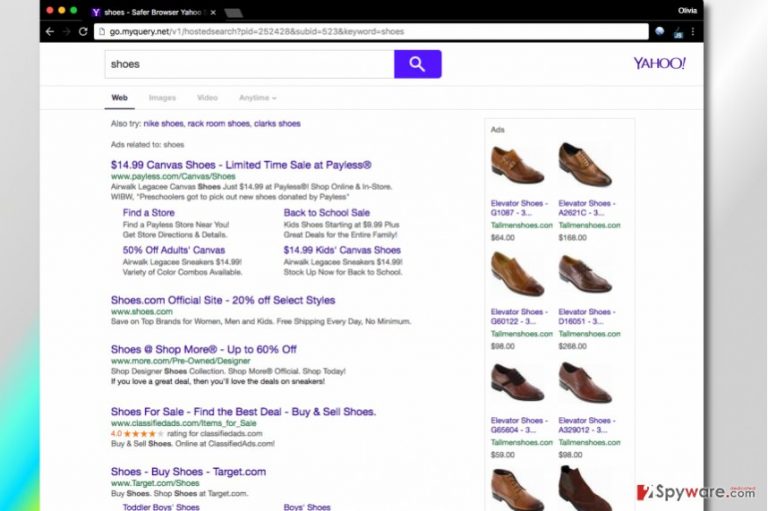Expand the Anytime dropdown filter

(258, 97)
